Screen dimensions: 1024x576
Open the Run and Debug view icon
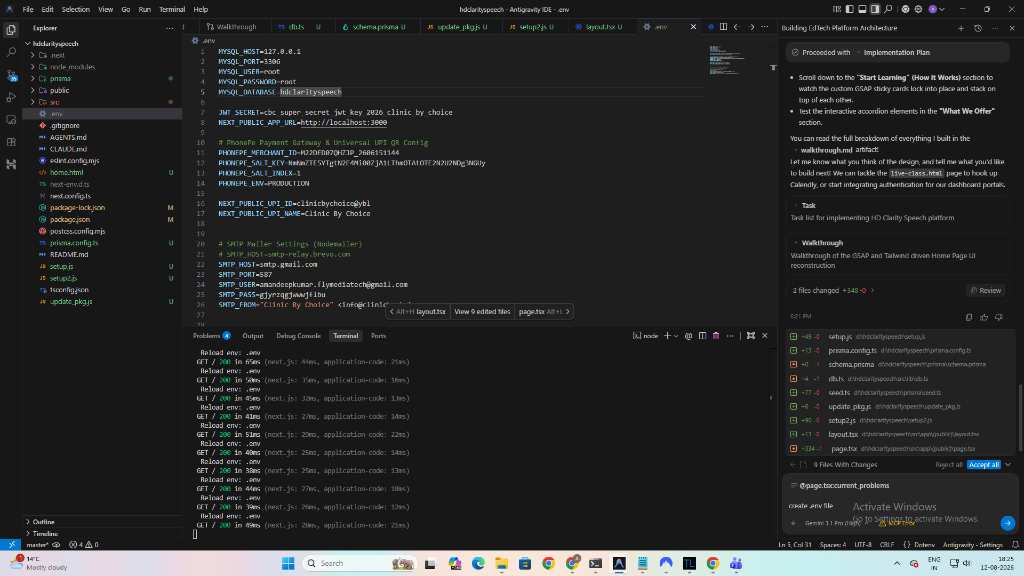tap(11, 97)
